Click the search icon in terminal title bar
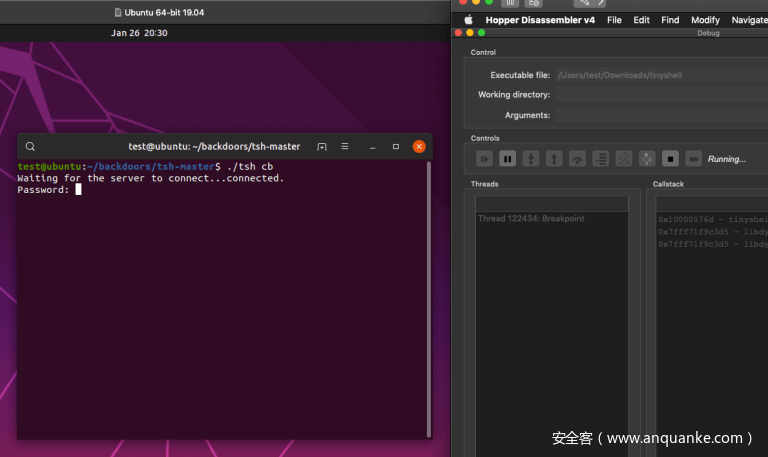 [x=31, y=146]
